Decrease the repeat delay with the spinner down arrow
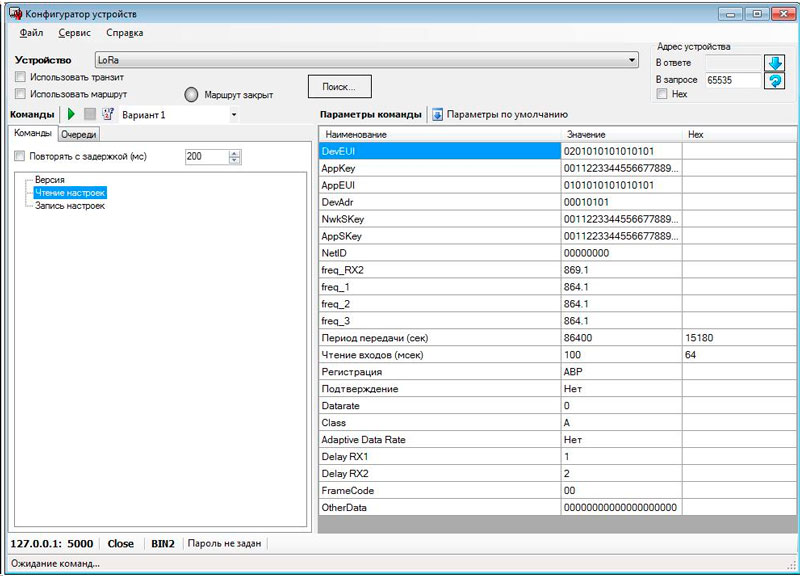 coord(234,160)
